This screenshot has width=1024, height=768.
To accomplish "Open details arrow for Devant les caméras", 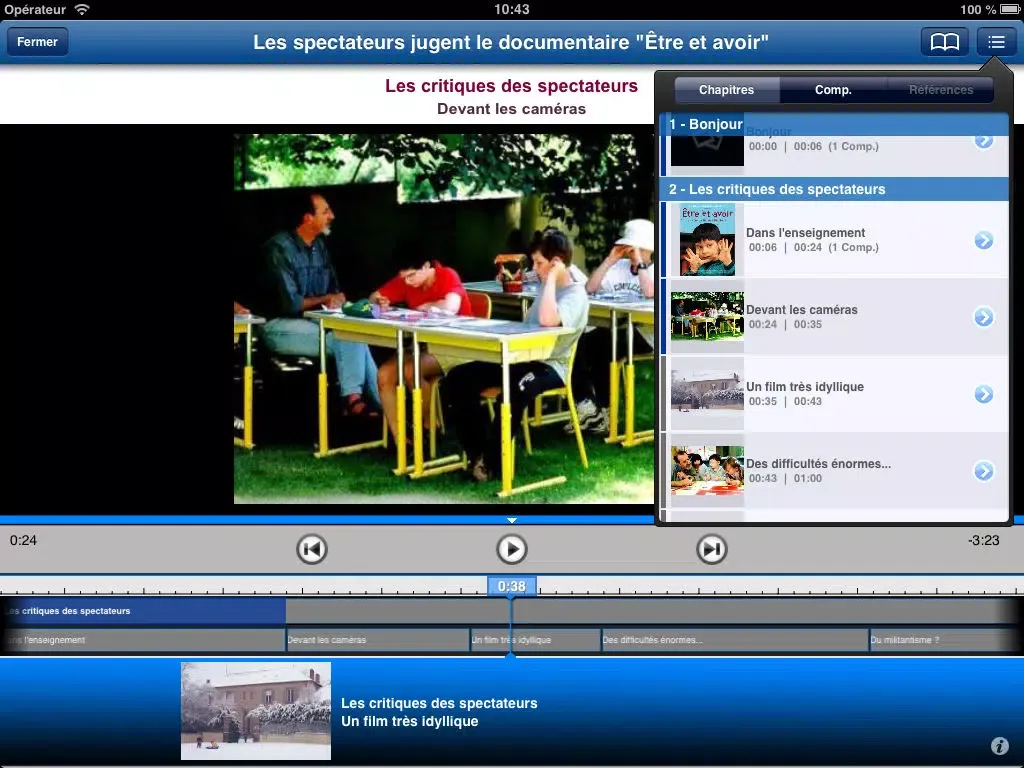I will coord(984,317).
